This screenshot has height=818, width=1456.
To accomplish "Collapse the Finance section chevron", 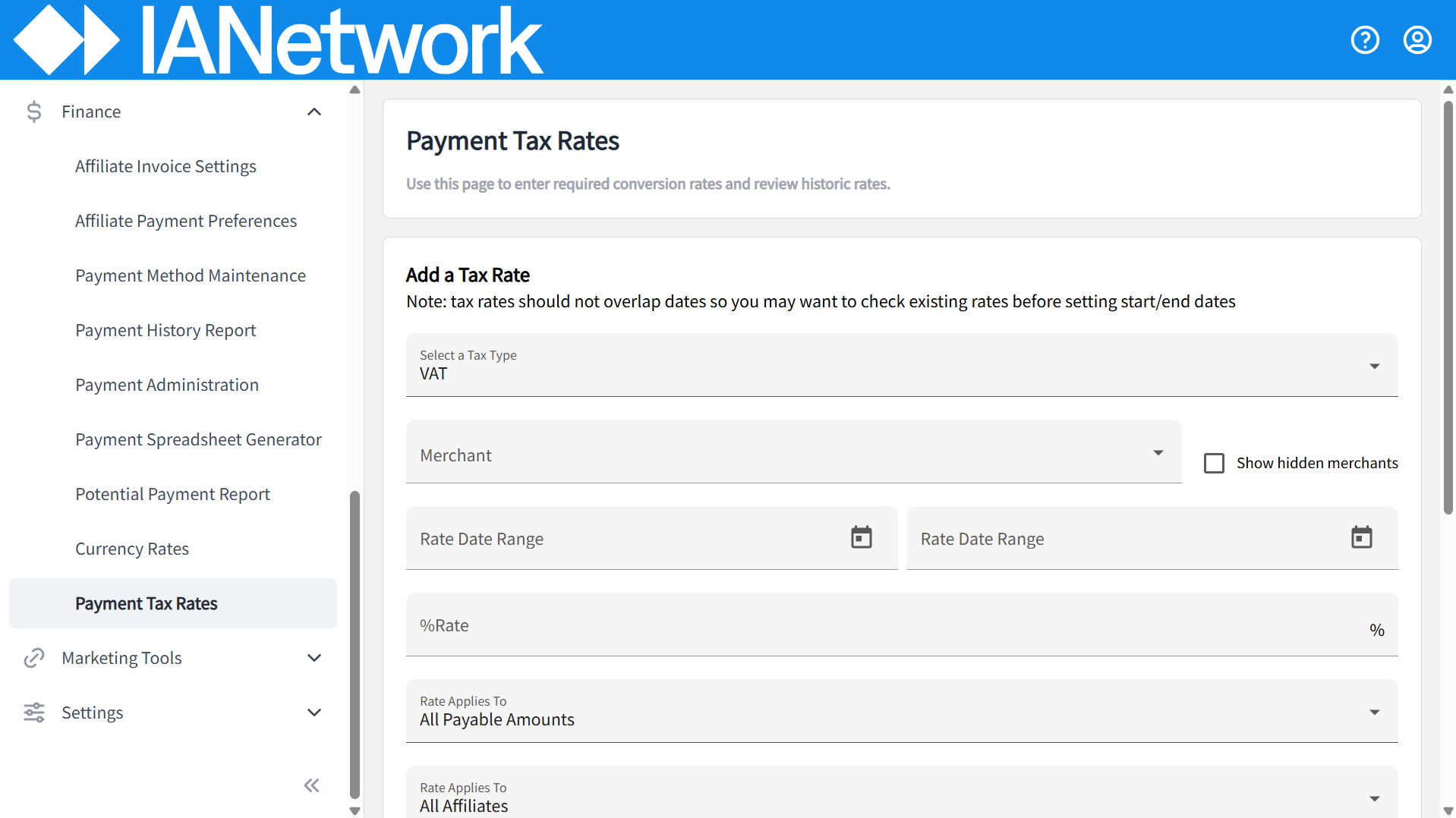I will pyautogui.click(x=314, y=112).
